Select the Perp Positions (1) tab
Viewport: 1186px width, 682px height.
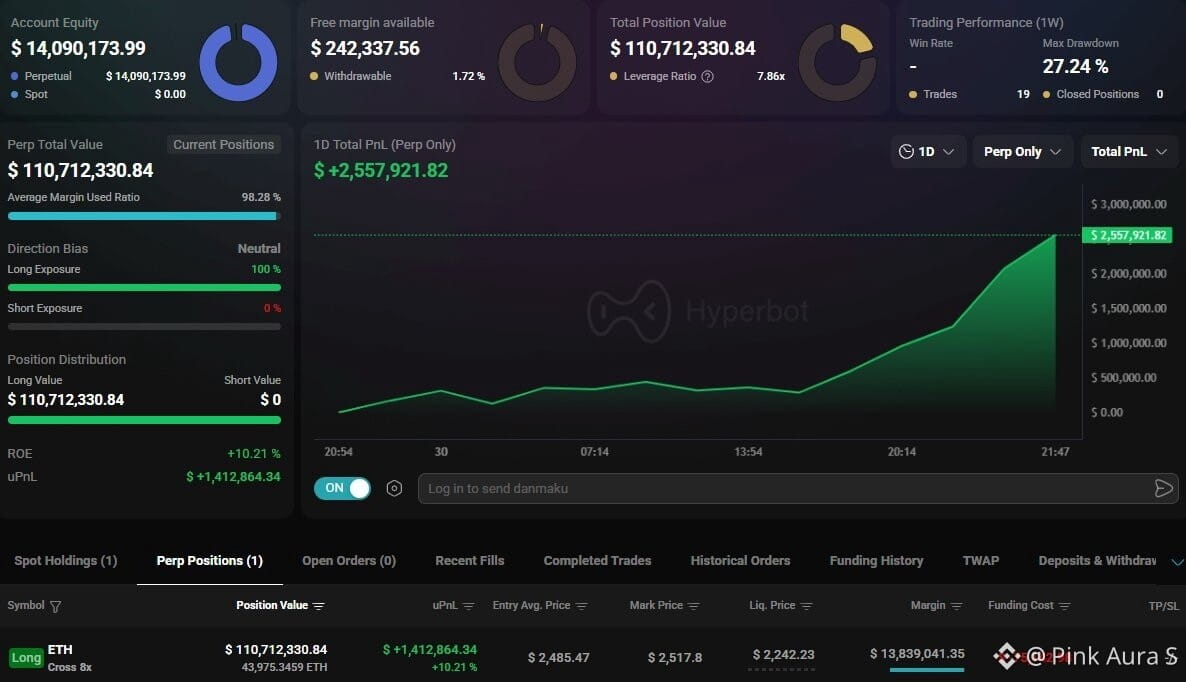[x=210, y=560]
